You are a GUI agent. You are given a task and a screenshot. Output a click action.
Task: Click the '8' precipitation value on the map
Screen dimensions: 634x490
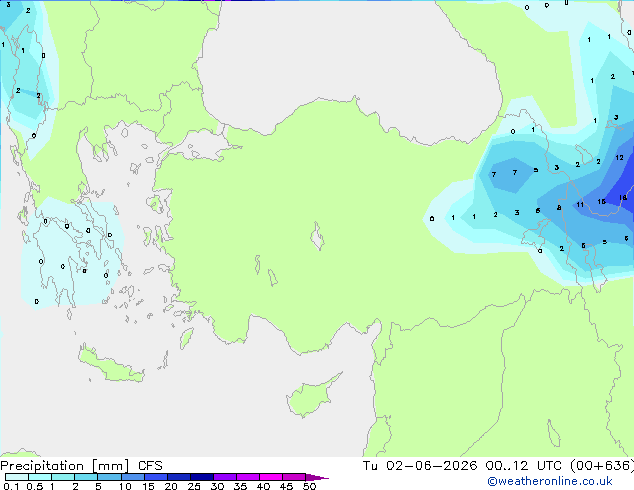tap(559, 207)
